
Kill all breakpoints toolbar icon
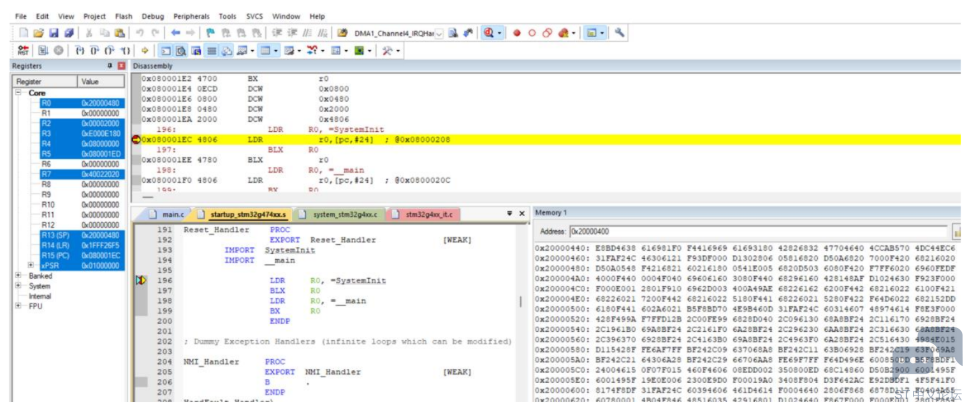click(x=563, y=33)
